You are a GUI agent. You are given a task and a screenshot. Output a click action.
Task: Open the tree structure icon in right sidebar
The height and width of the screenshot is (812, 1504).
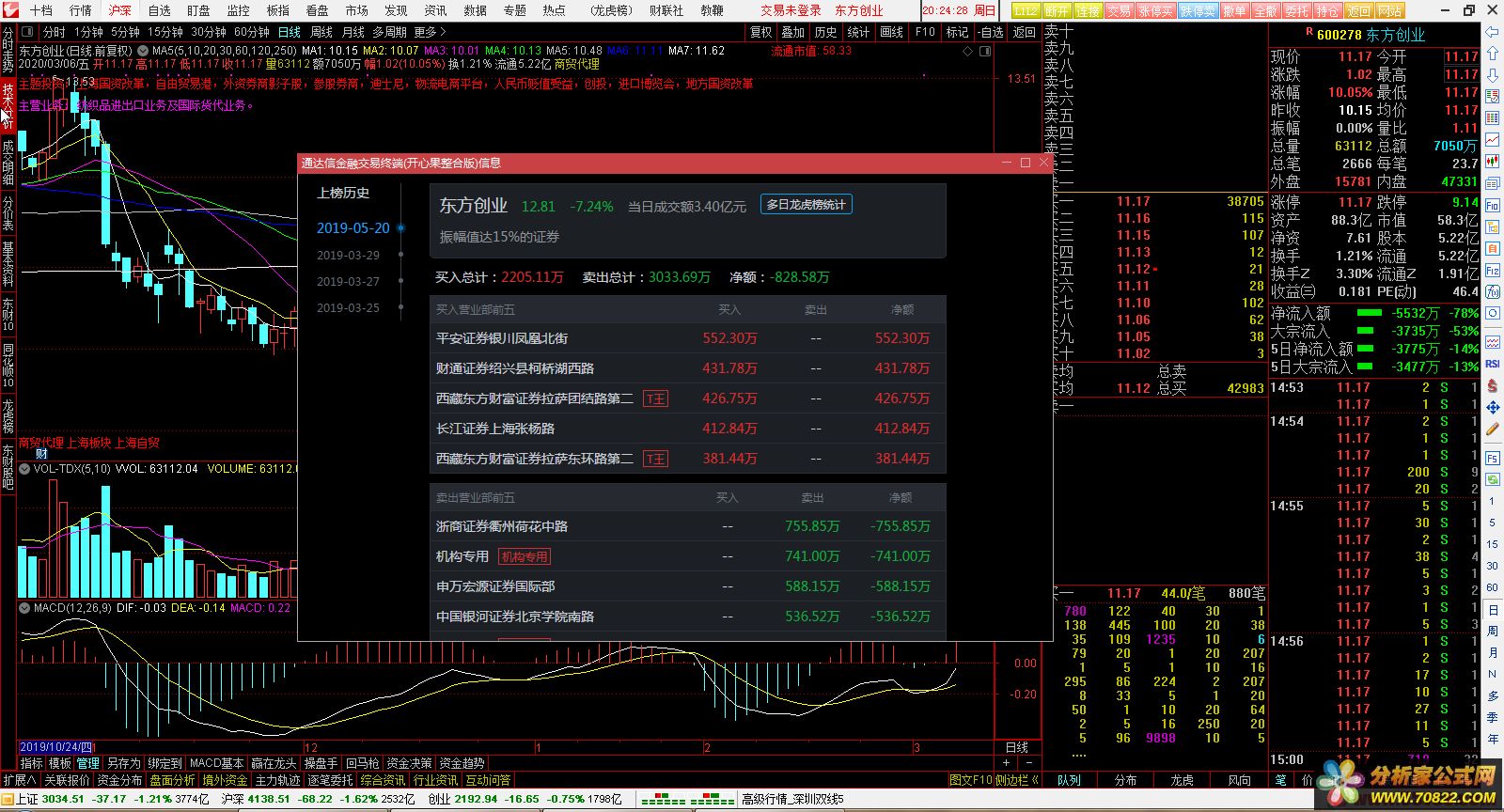point(1493,227)
